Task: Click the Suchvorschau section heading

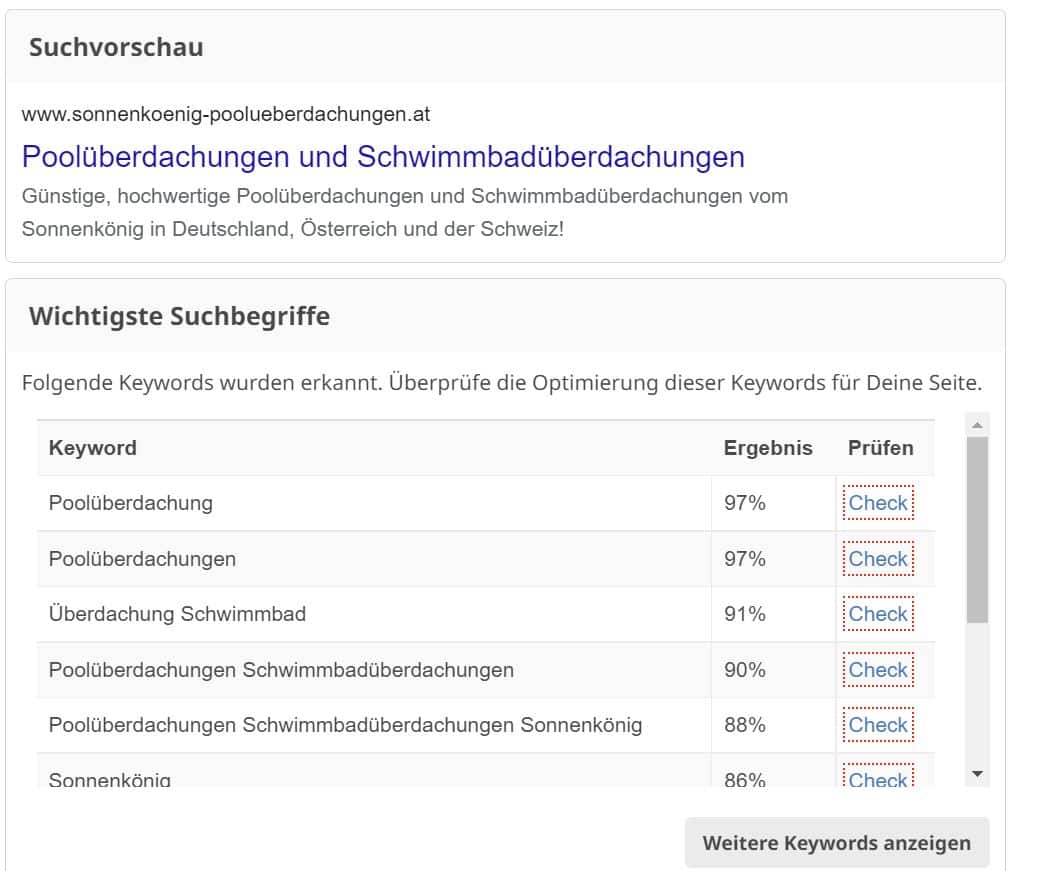Action: pyautogui.click(x=116, y=48)
